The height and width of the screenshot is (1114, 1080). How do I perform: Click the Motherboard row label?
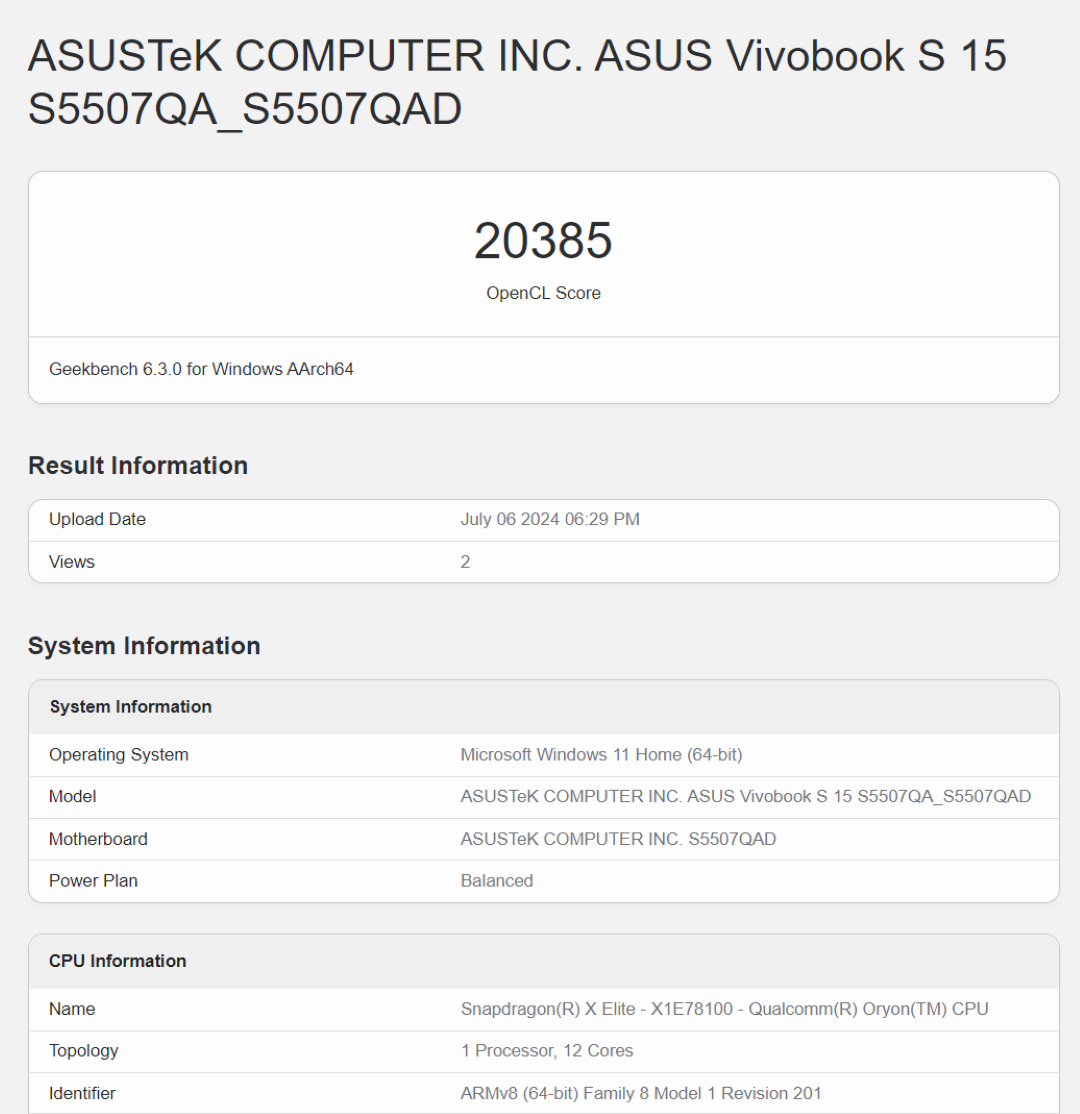98,839
